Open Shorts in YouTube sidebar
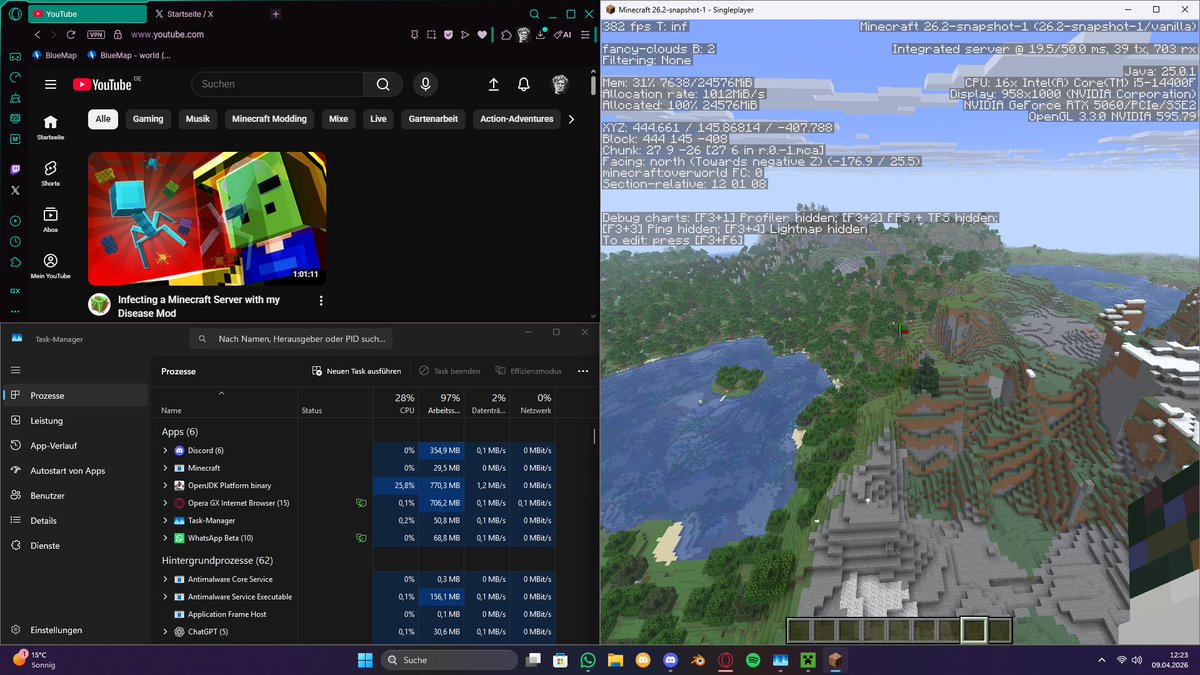1200x675 pixels. (x=50, y=174)
